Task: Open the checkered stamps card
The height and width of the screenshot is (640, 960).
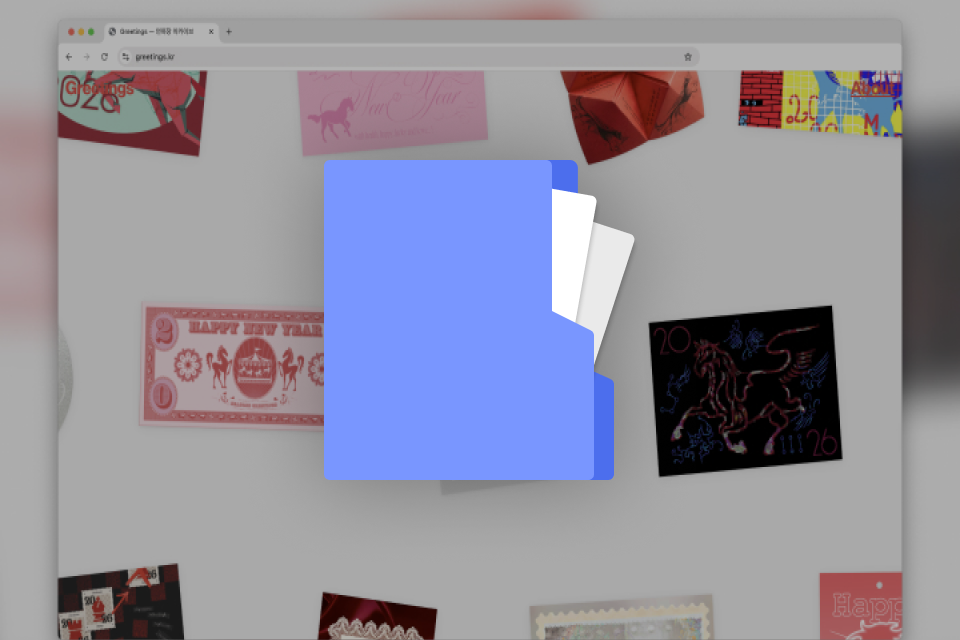Action: [x=121, y=602]
